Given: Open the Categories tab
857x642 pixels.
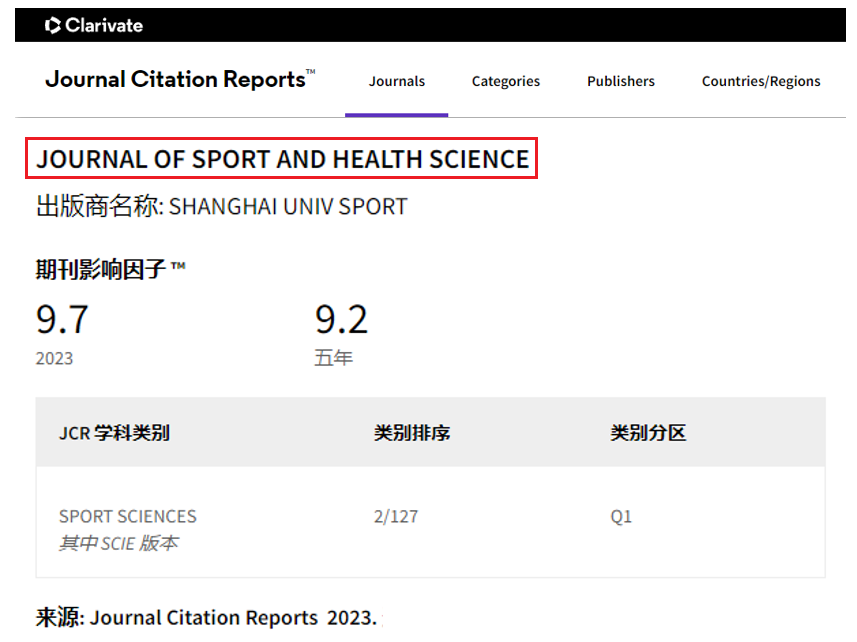Looking at the screenshot, I should click(x=505, y=81).
